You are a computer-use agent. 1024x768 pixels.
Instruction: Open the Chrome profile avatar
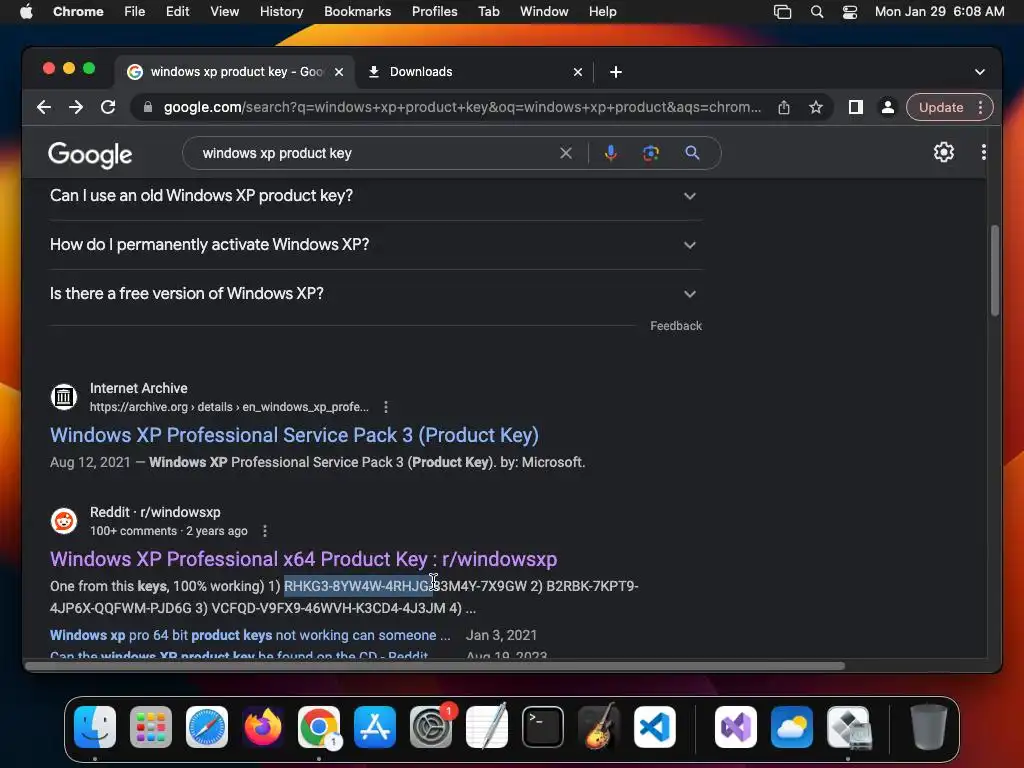(x=888, y=107)
